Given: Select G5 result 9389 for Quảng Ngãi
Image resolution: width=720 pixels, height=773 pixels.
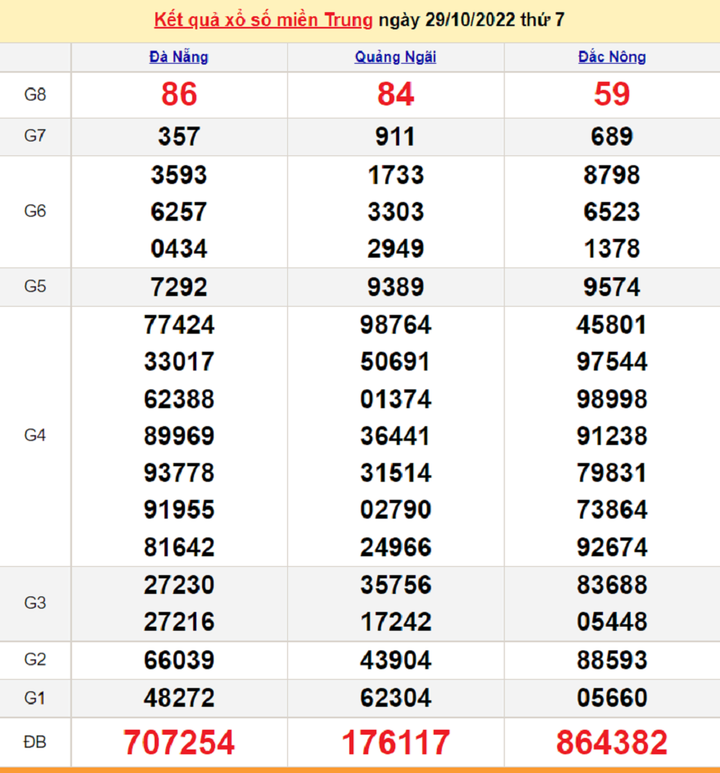Looking at the screenshot, I should (395, 288).
